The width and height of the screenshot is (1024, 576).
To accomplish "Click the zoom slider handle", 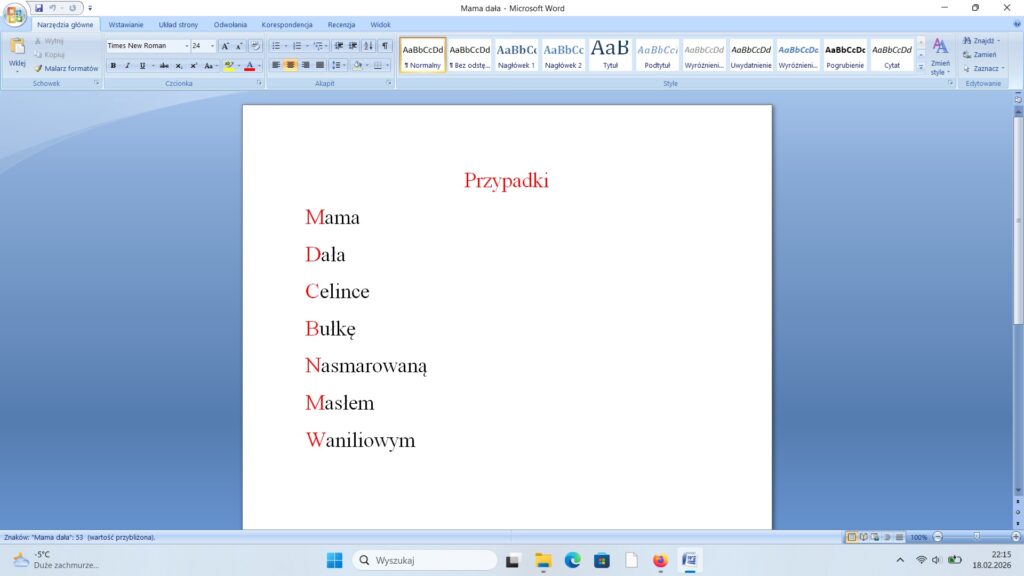I will 976,537.
